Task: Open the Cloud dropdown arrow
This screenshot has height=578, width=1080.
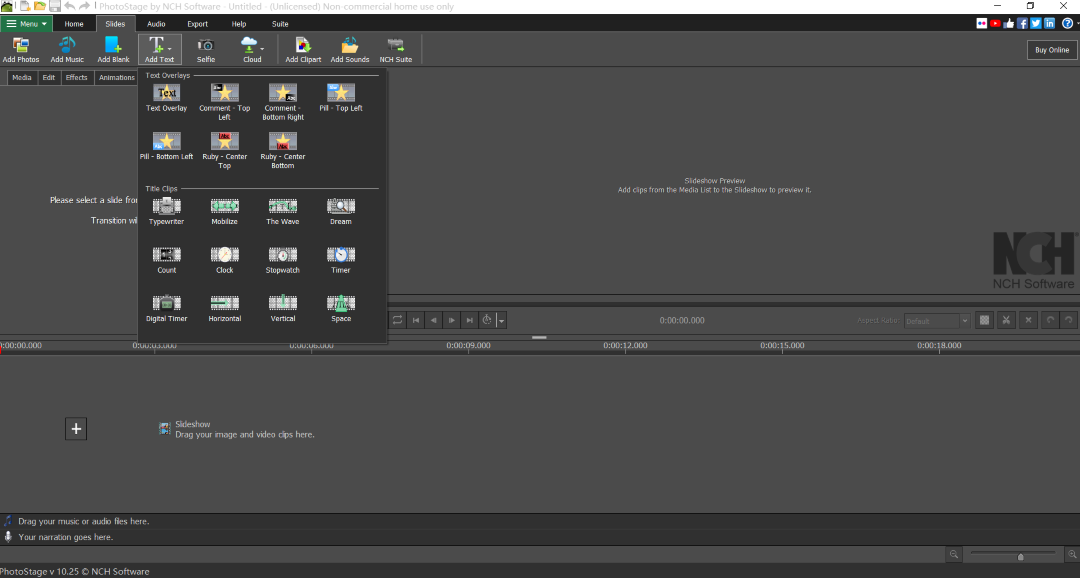Action: (x=263, y=47)
